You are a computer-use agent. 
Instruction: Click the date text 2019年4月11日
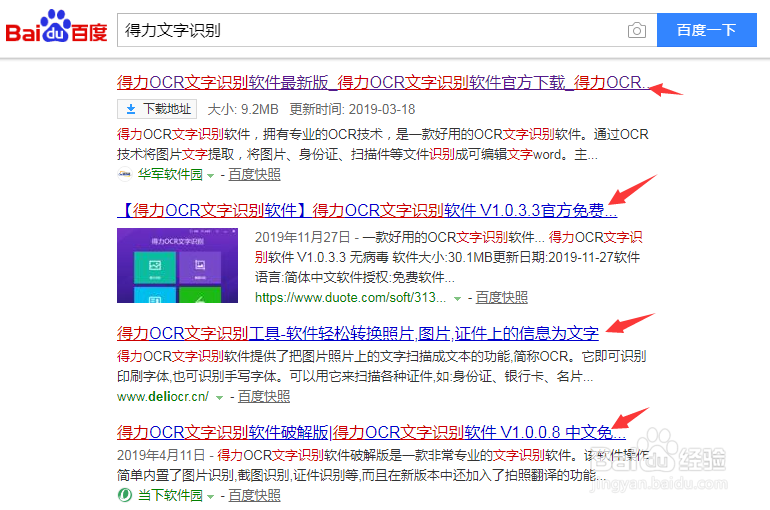[x=161, y=455]
